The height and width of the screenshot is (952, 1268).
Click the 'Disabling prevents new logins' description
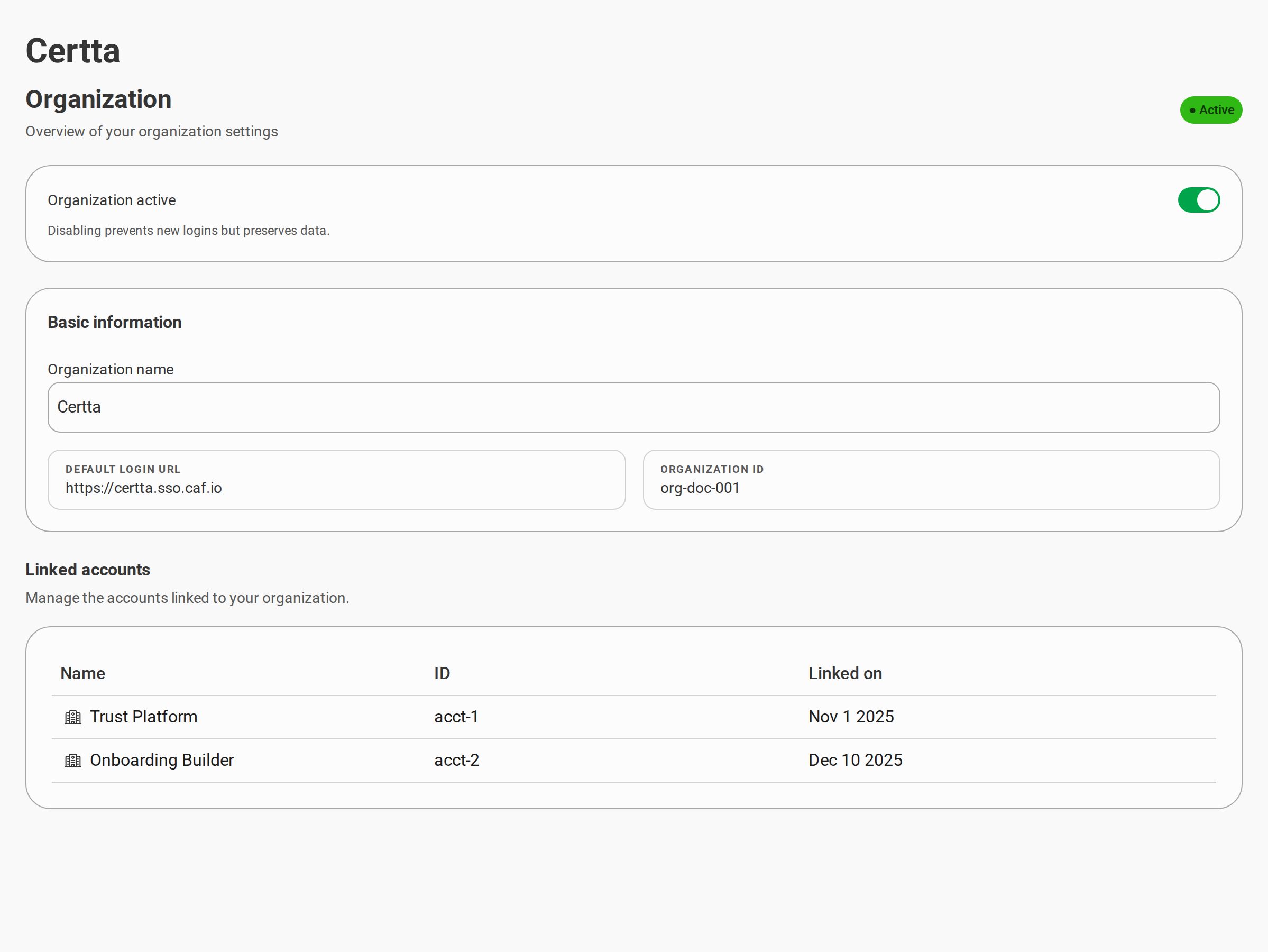point(189,231)
